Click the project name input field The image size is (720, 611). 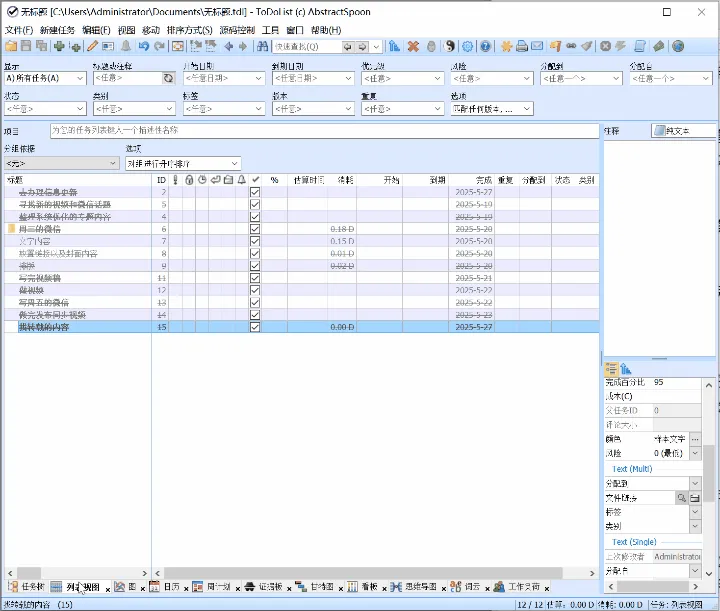click(x=324, y=131)
